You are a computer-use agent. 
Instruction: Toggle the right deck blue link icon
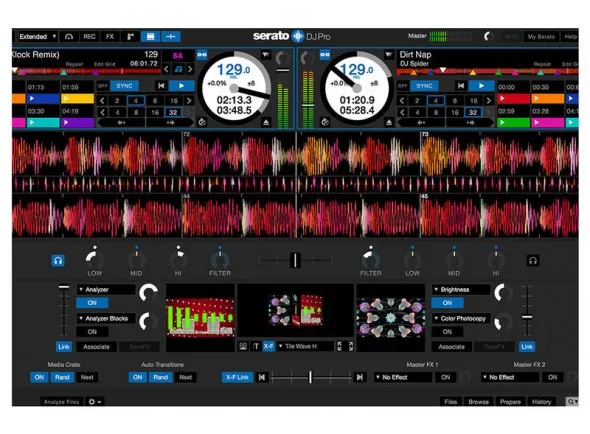(x=325, y=55)
